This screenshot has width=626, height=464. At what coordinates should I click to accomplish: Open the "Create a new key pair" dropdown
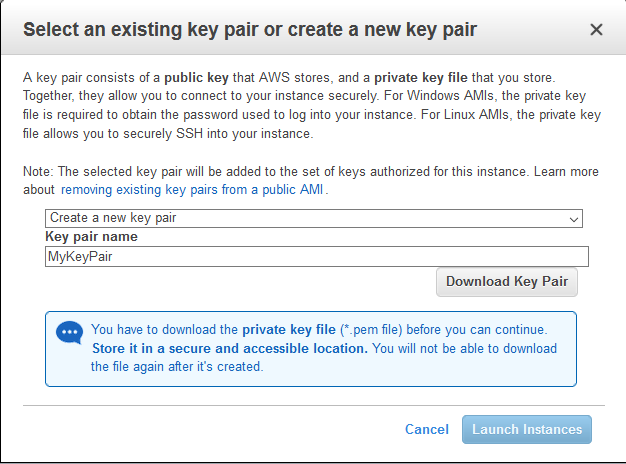point(313,218)
